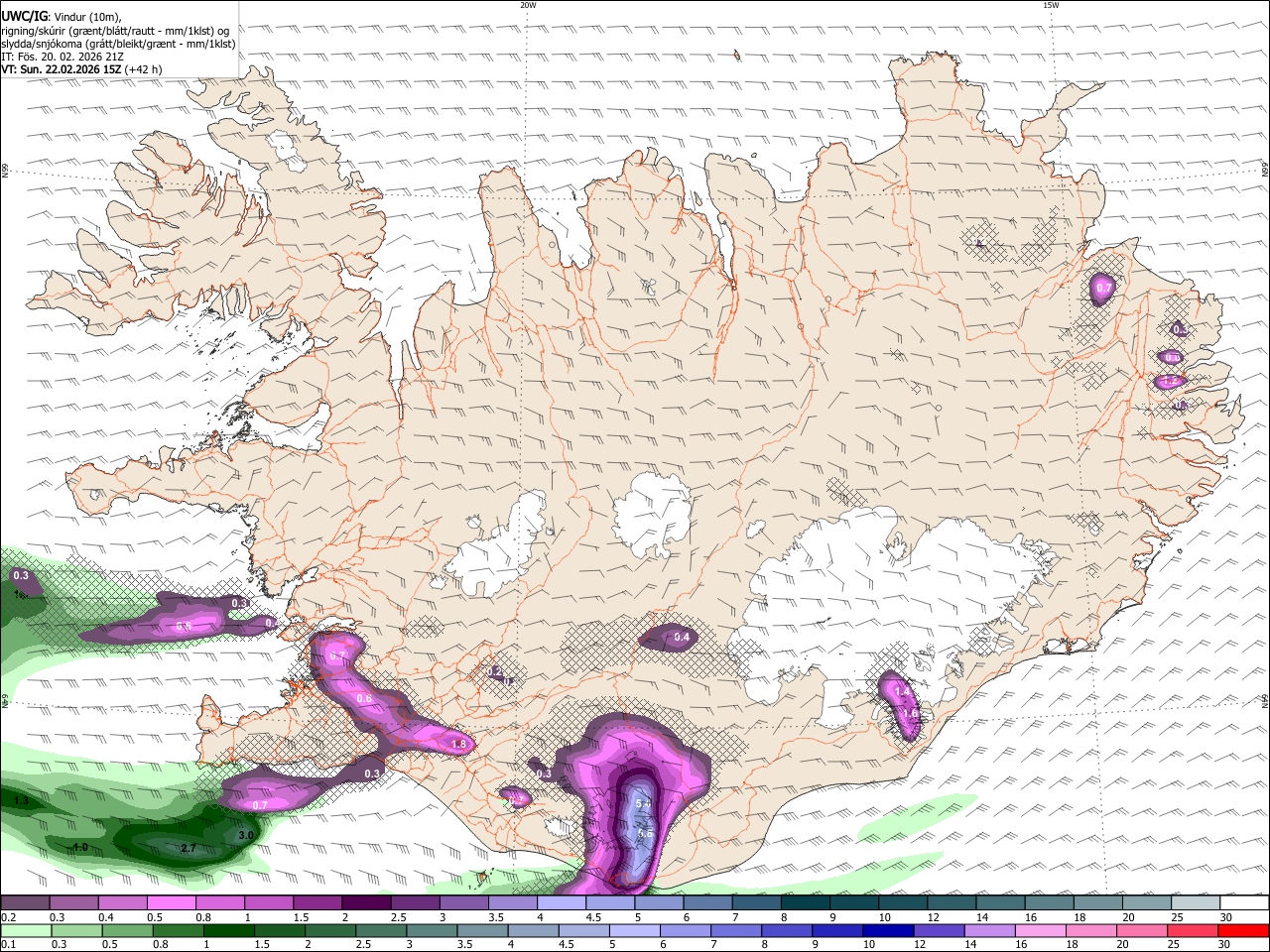Click the darkest purple 2–2.5 swatch, top legend row

click(366, 903)
